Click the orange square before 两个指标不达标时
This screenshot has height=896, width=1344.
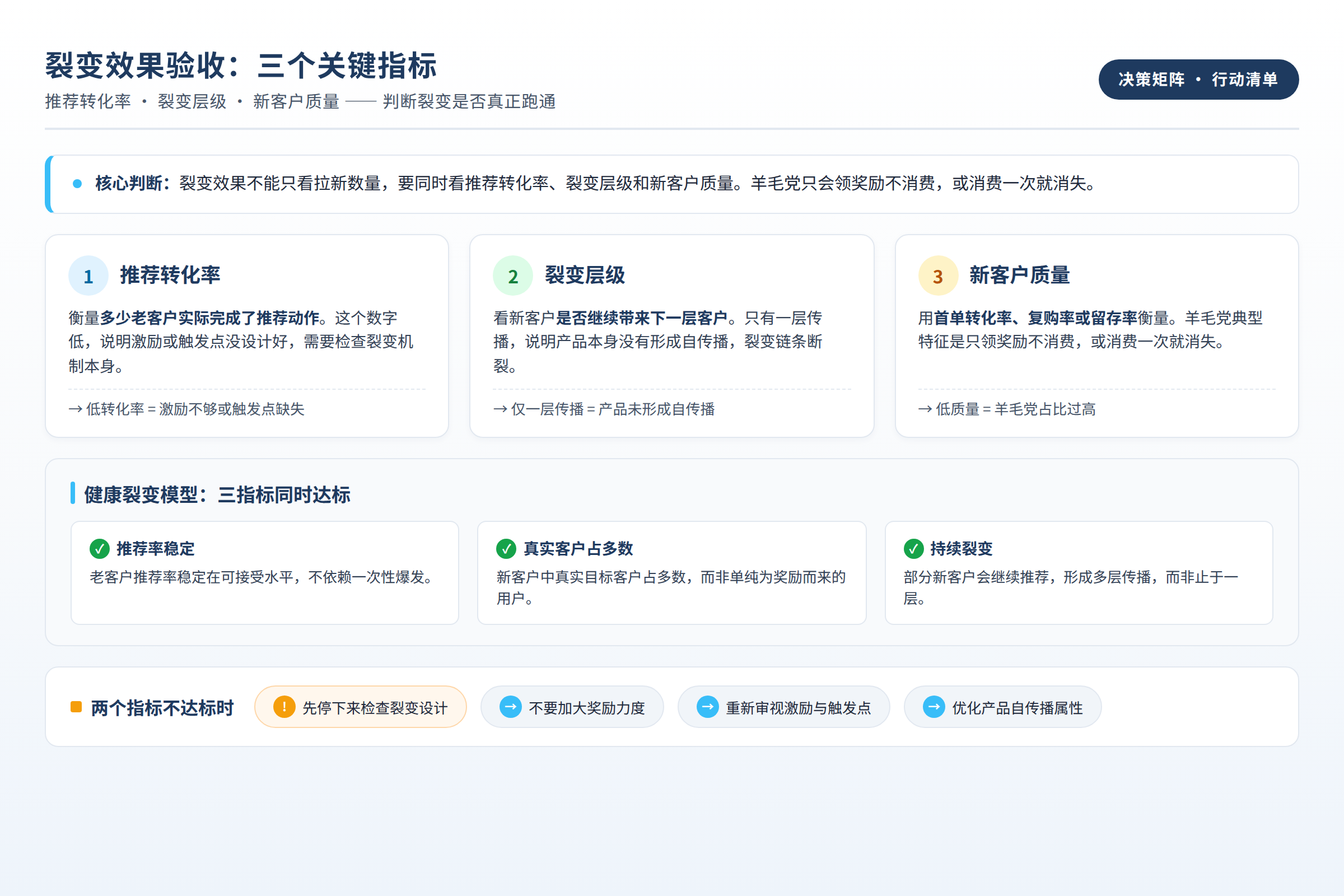click(76, 707)
